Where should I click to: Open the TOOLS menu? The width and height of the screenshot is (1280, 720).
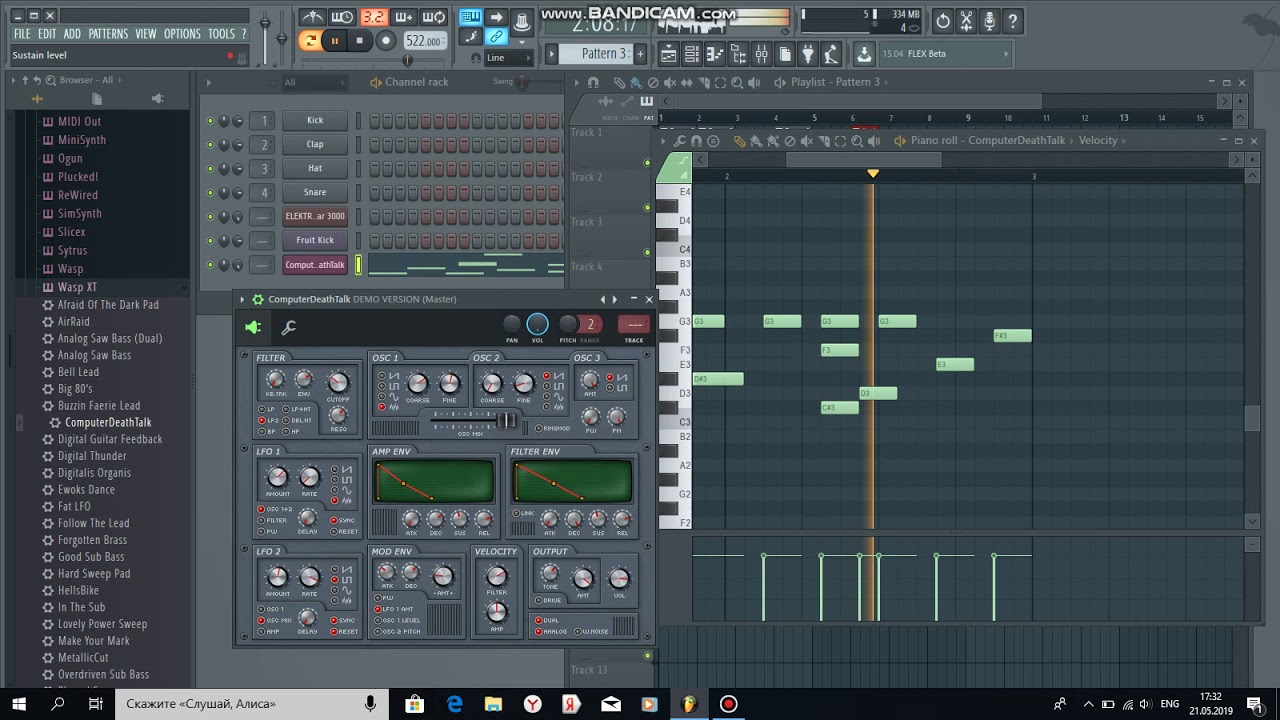tap(221, 34)
